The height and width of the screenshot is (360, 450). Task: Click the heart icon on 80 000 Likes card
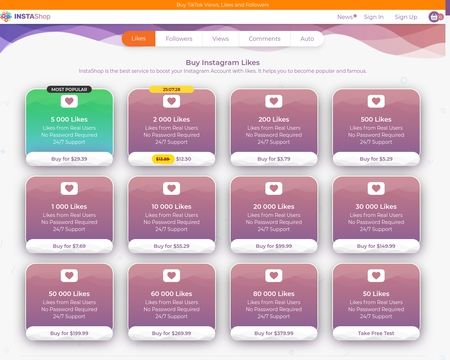coord(274,276)
